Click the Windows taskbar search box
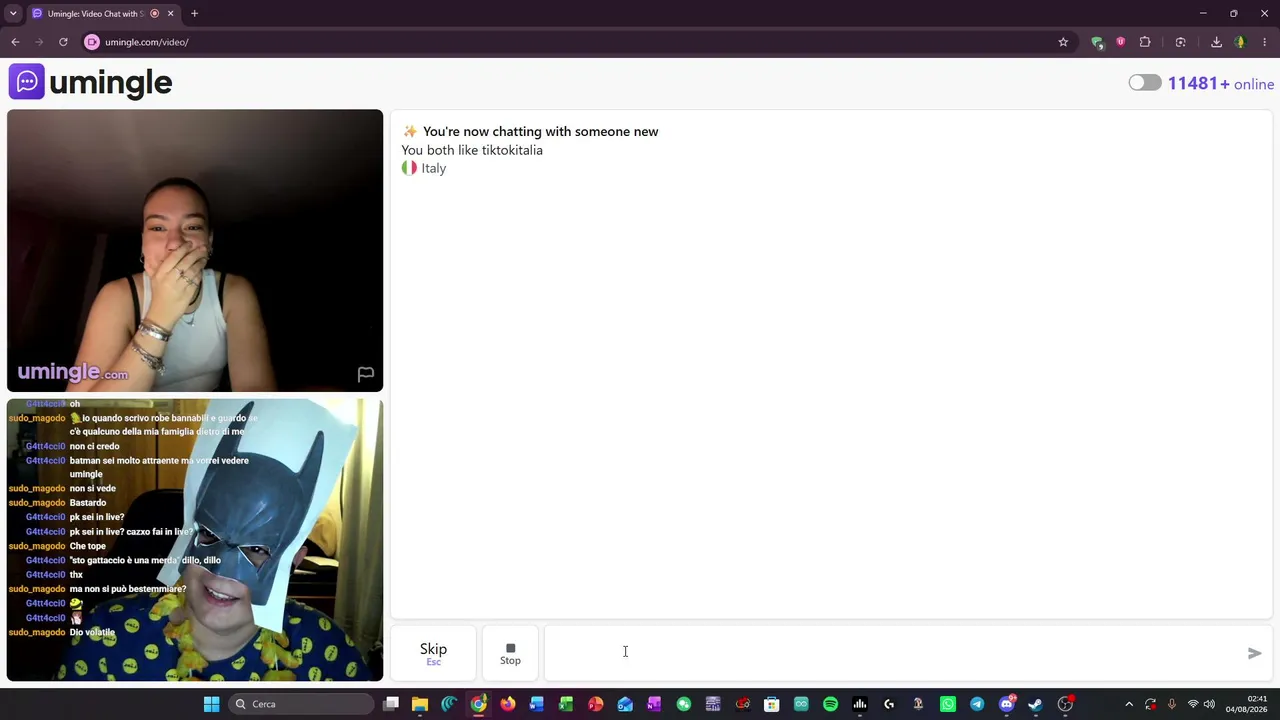1280x720 pixels. coord(303,704)
